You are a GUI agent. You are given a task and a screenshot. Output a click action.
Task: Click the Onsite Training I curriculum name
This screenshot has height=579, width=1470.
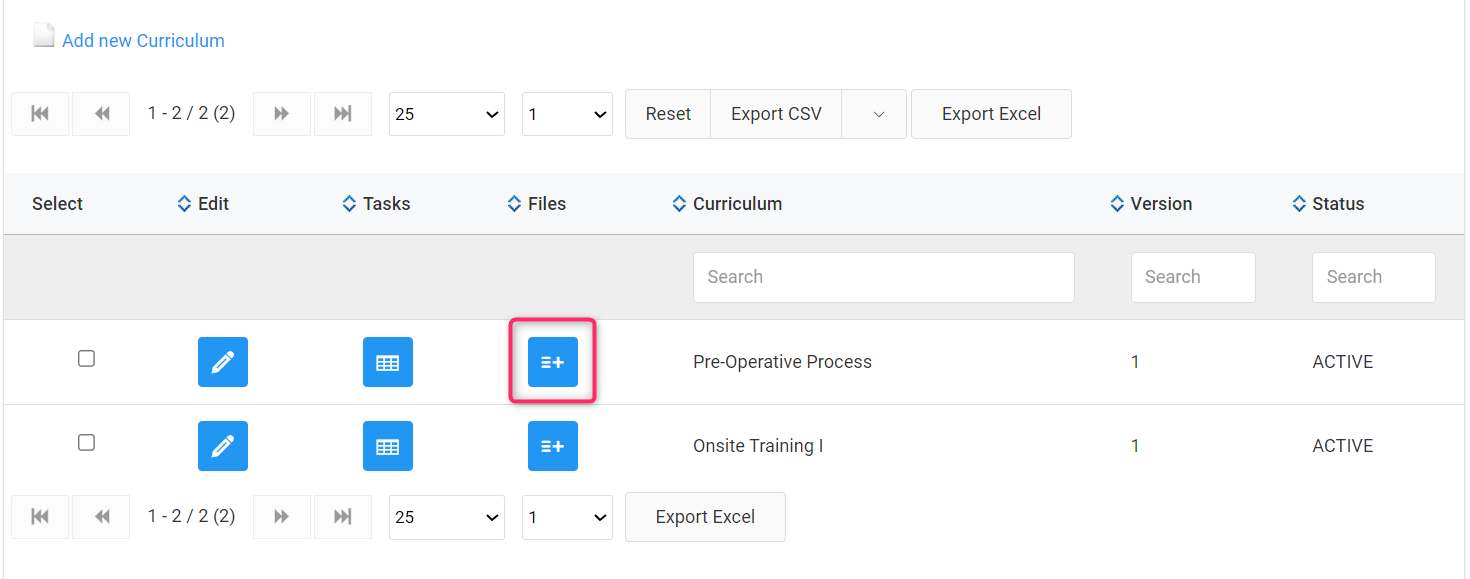click(x=758, y=446)
